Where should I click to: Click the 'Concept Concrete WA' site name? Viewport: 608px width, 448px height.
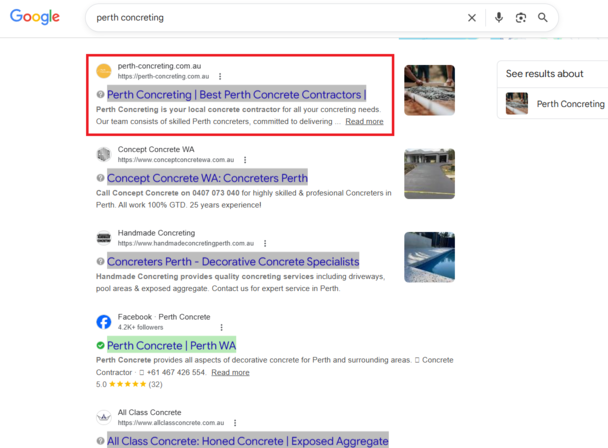click(156, 149)
